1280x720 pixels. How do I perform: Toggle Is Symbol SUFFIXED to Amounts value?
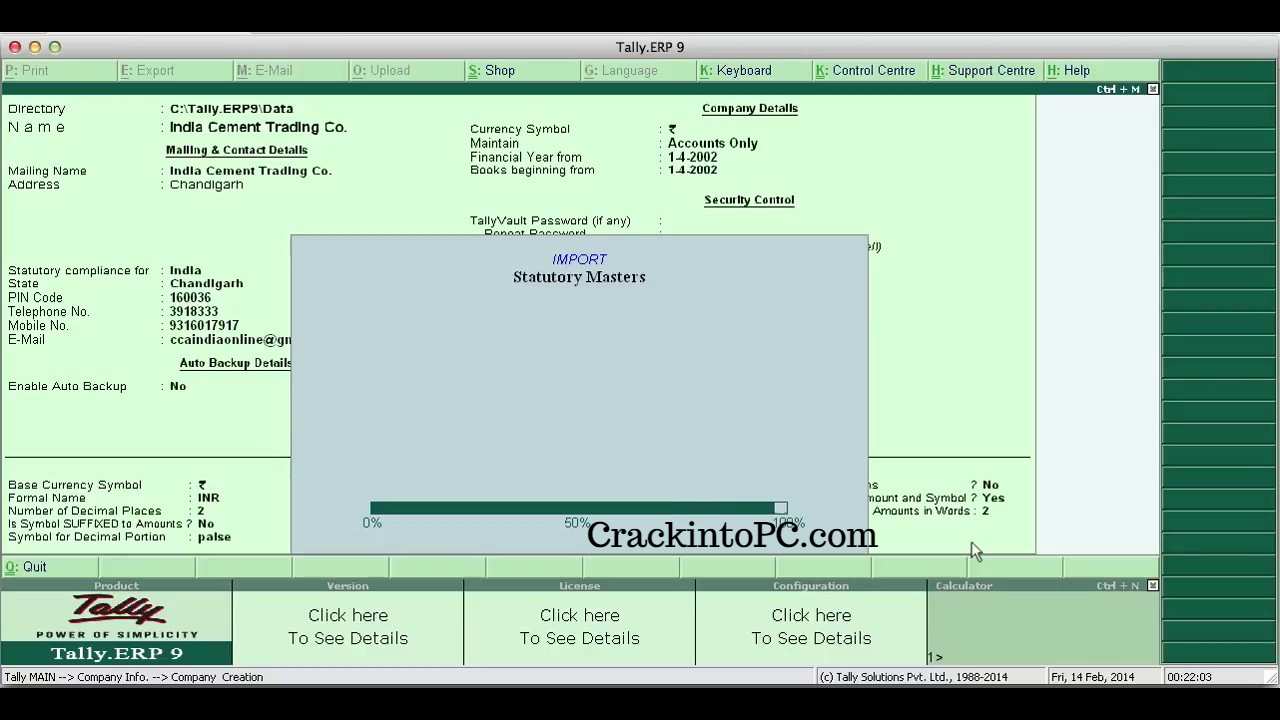coord(205,524)
